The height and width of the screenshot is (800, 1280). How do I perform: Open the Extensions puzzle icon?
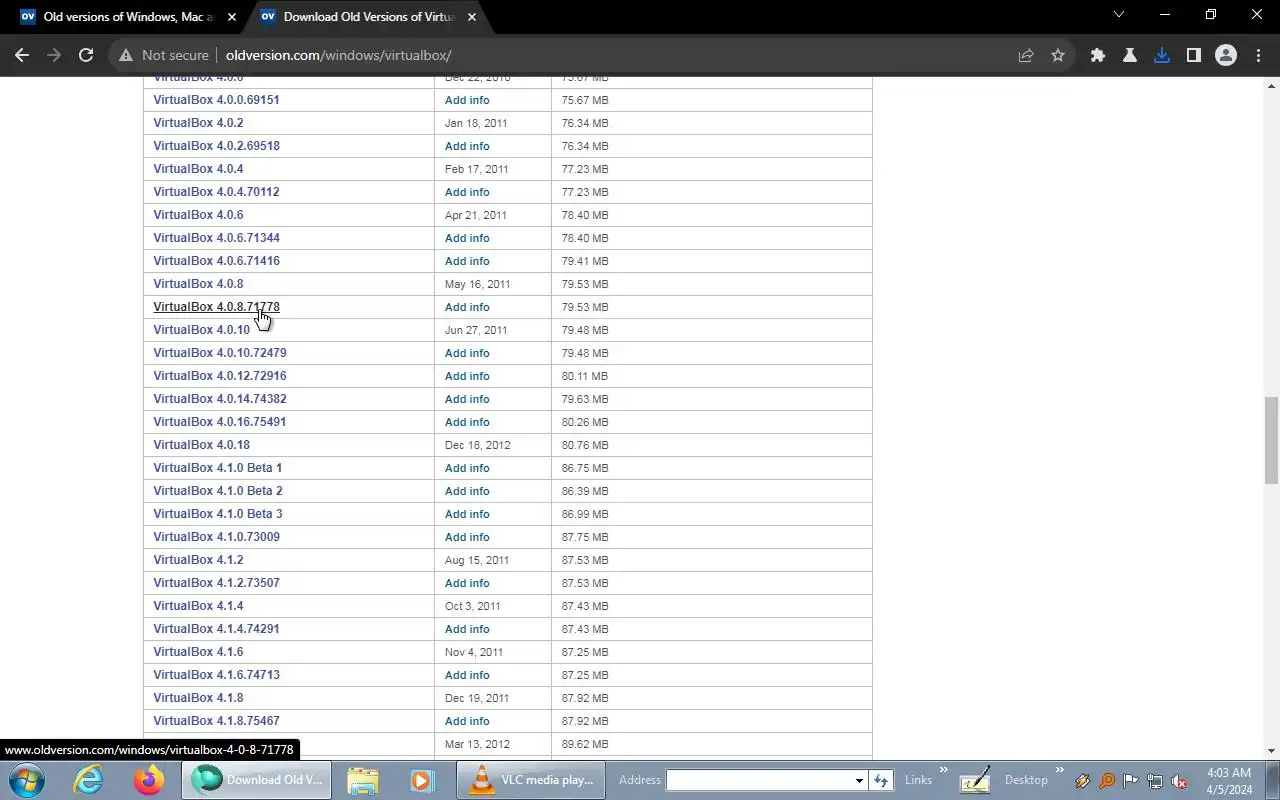[x=1098, y=56]
